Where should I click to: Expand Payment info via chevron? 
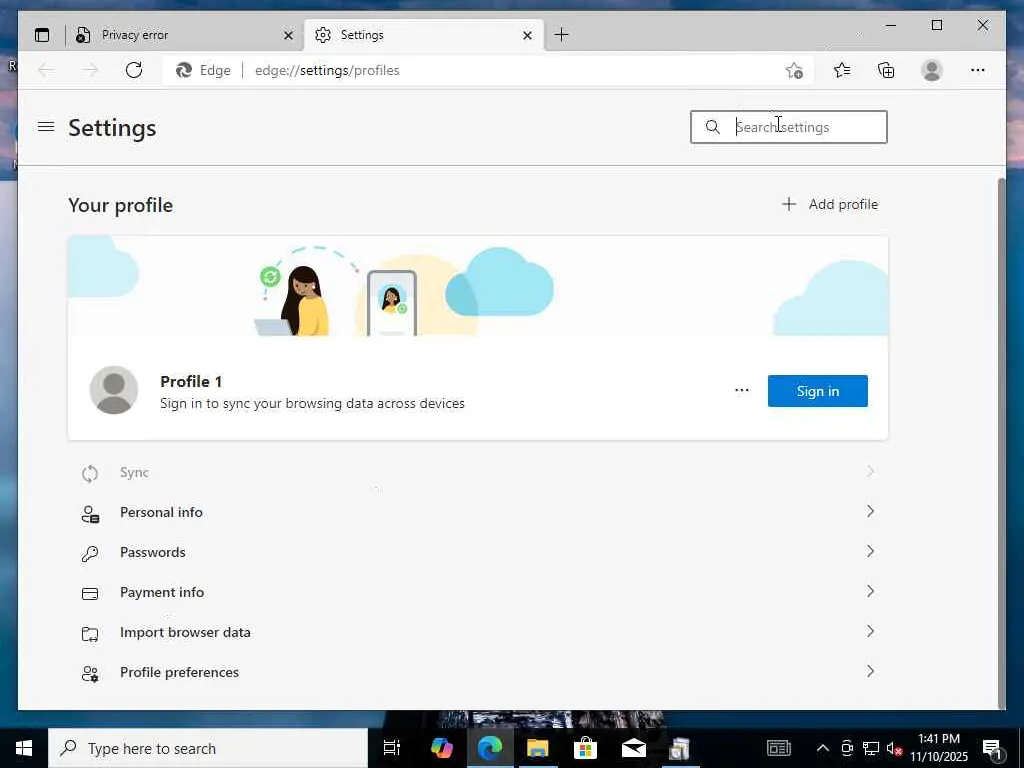tap(870, 591)
